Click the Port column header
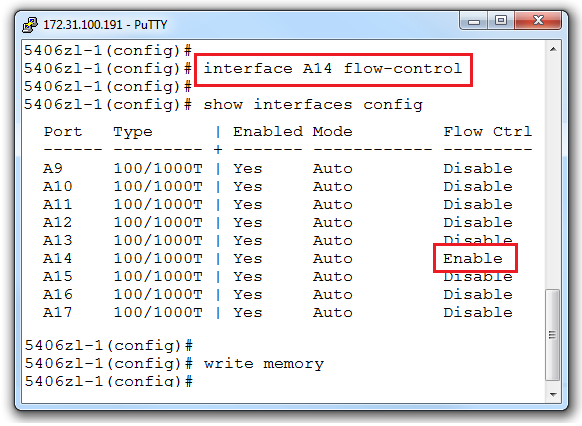Screen dimensions: 582x426 63,132
